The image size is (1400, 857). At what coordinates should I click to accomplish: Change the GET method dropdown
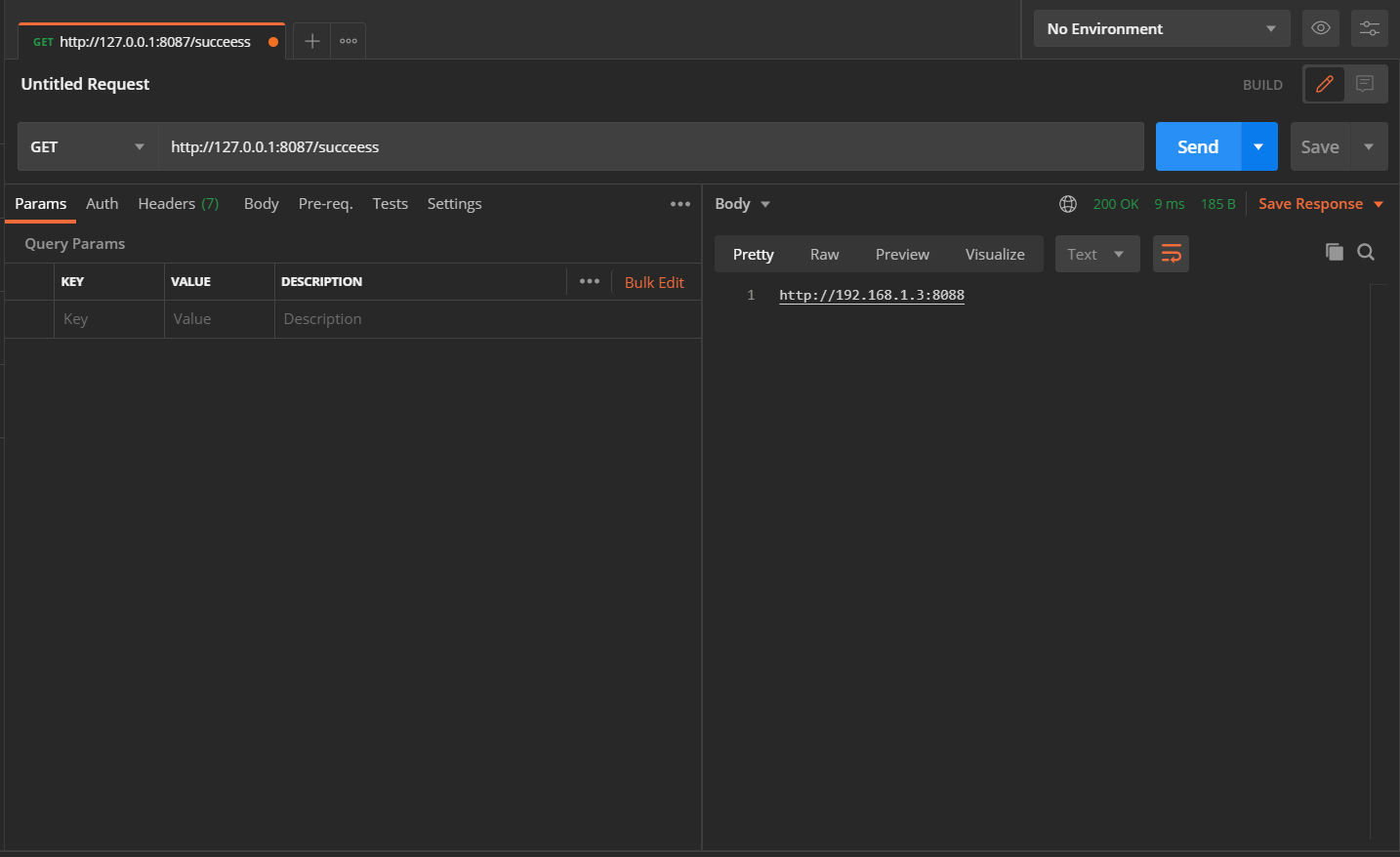pos(88,146)
